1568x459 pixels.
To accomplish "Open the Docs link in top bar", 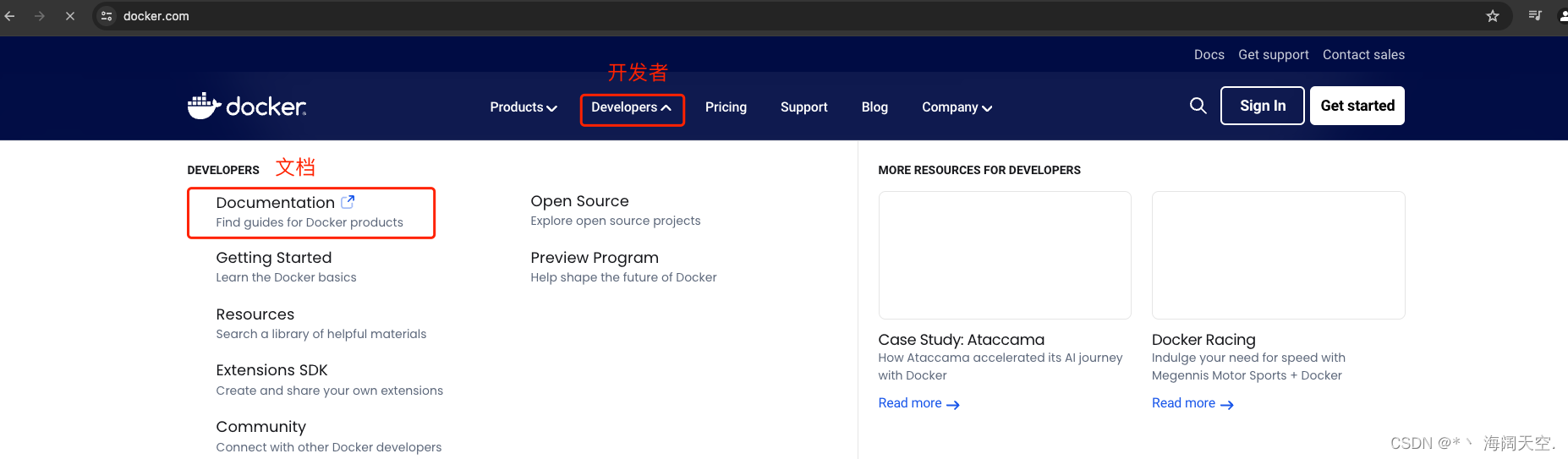I will coord(1209,55).
